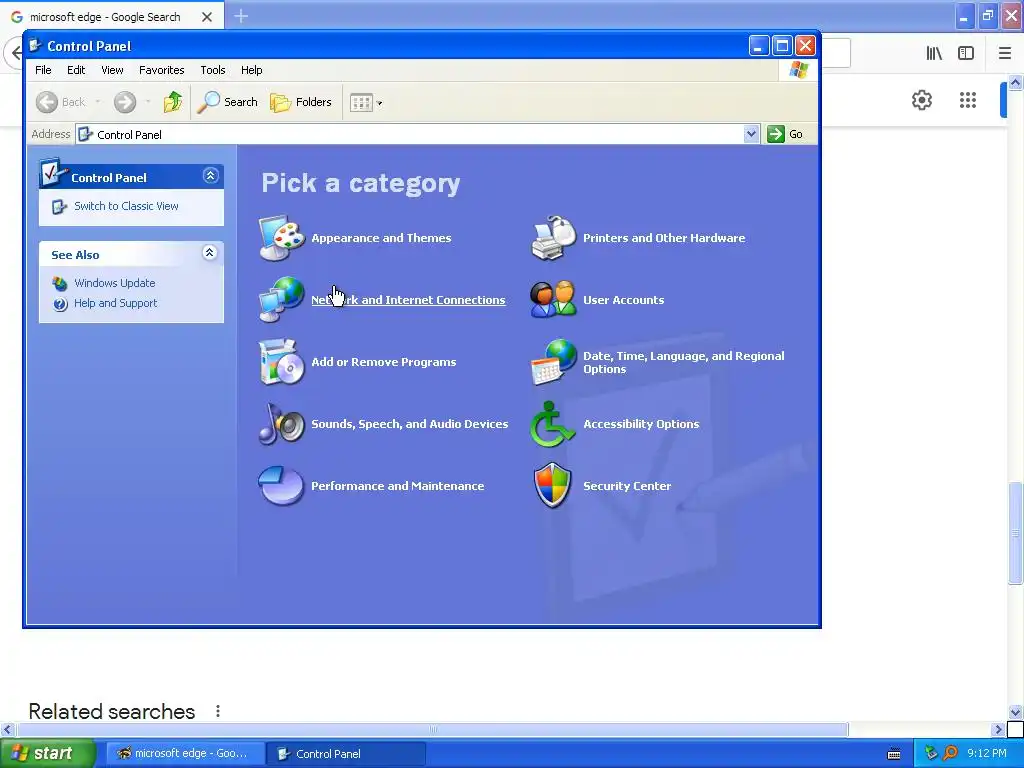Click the Search magnifier toolbar button
Screen dimensions: 1024x768
pyautogui.click(x=228, y=102)
